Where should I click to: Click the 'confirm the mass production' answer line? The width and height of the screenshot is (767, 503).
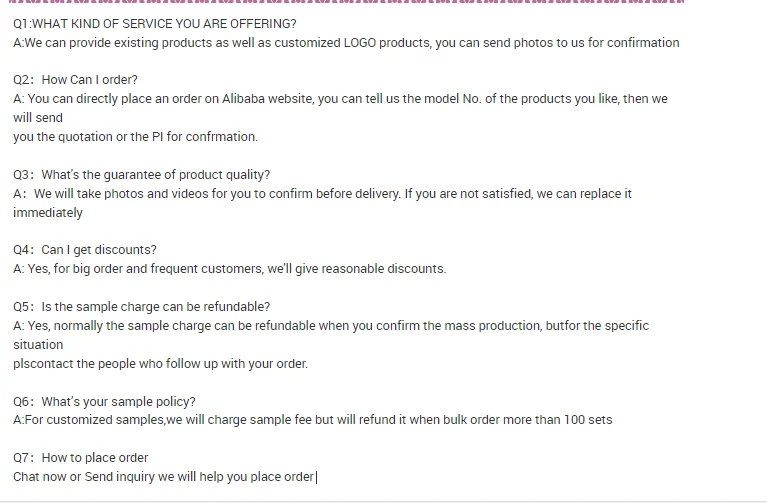click(x=330, y=326)
